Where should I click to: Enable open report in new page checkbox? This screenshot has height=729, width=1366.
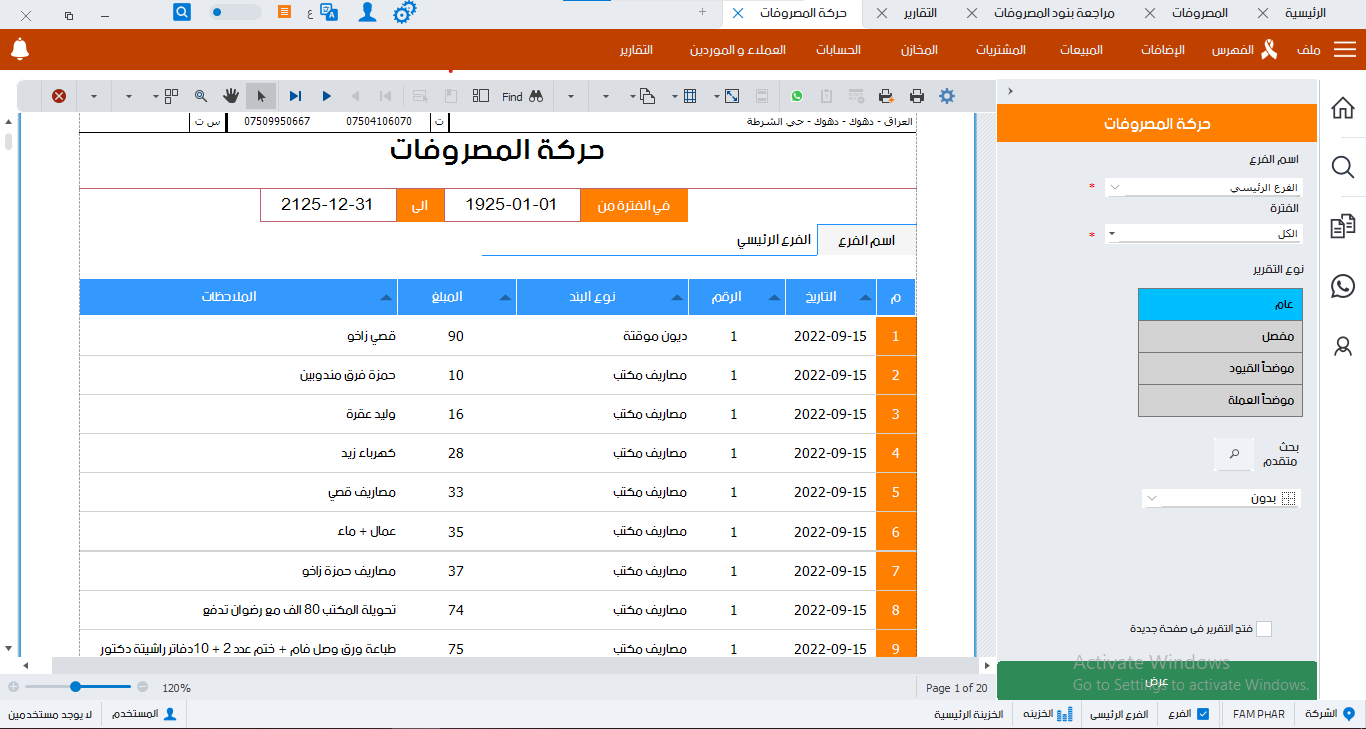click(1264, 629)
